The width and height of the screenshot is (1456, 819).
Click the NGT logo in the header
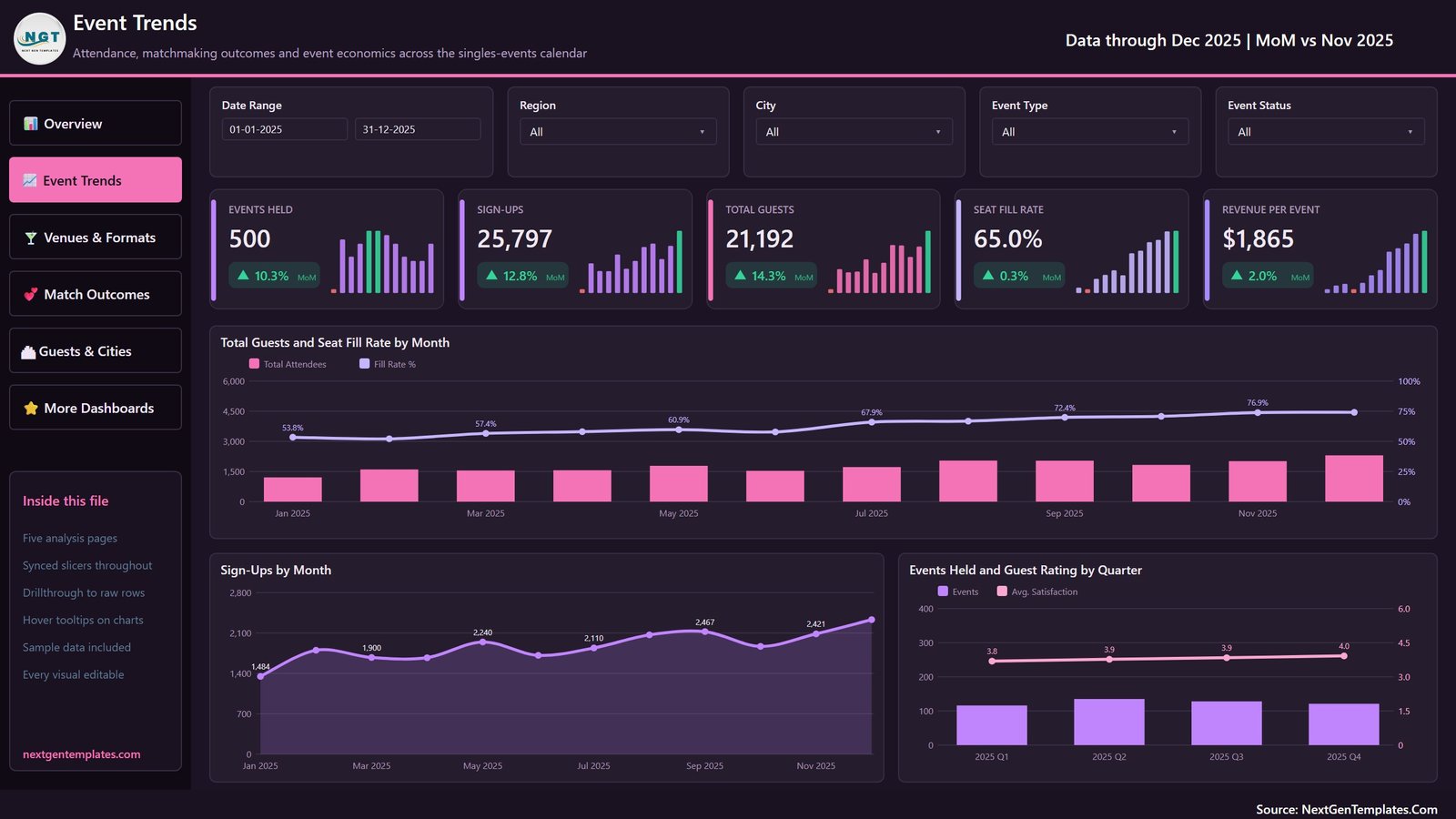[x=39, y=38]
